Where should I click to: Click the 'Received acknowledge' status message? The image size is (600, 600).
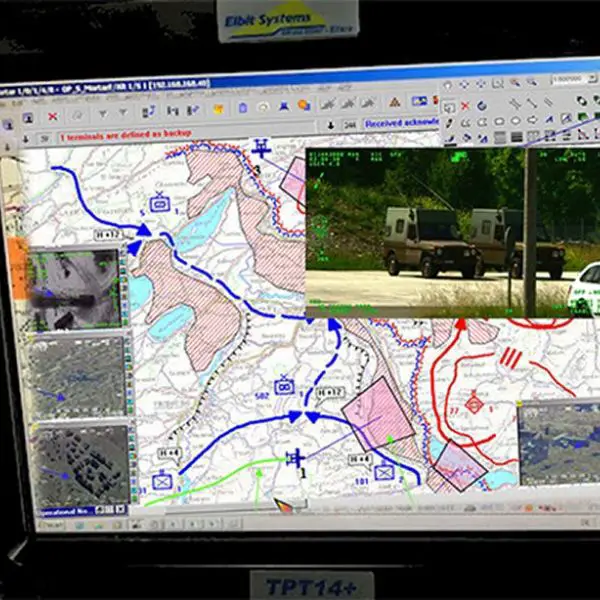click(402, 124)
